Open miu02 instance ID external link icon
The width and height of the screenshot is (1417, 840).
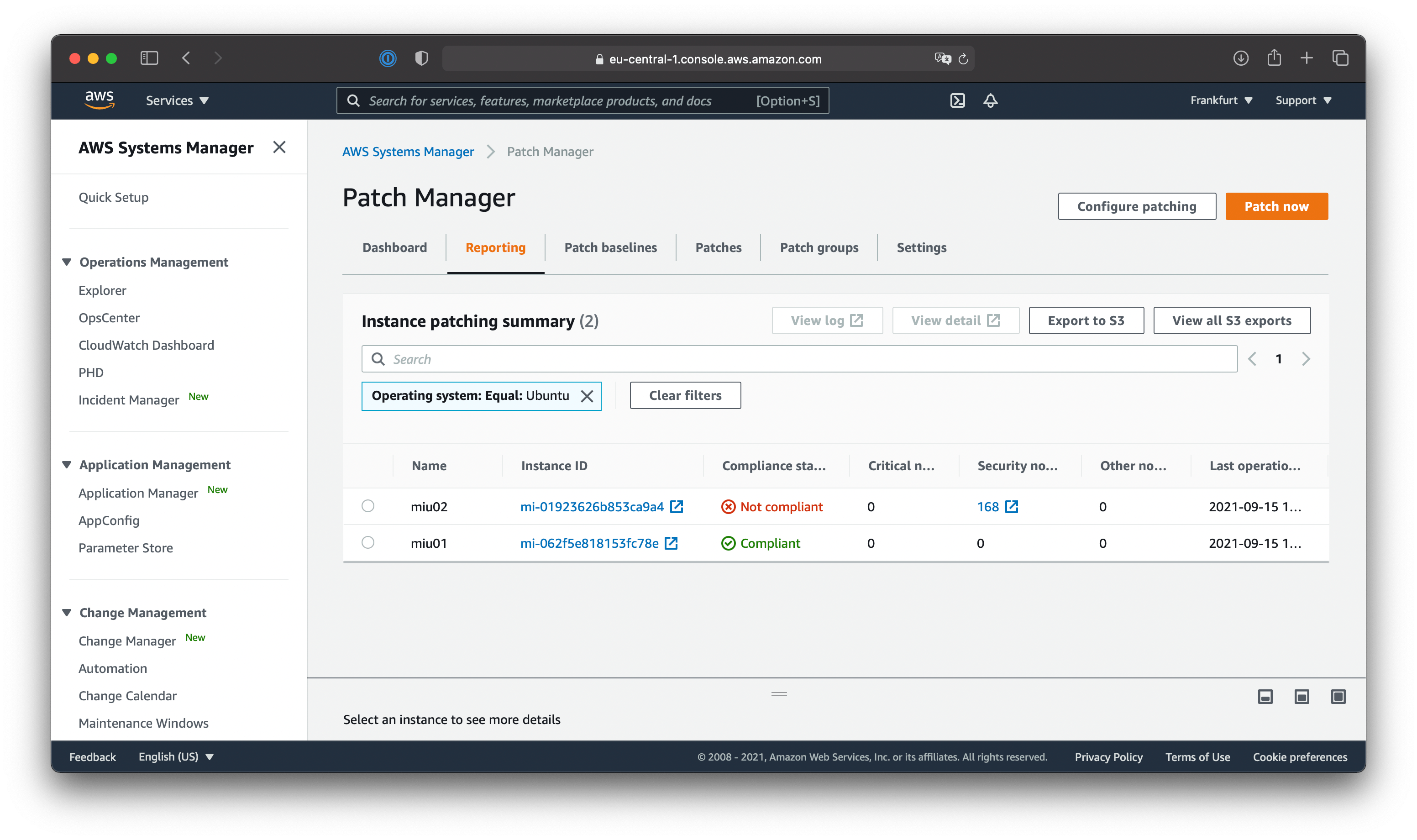click(677, 507)
